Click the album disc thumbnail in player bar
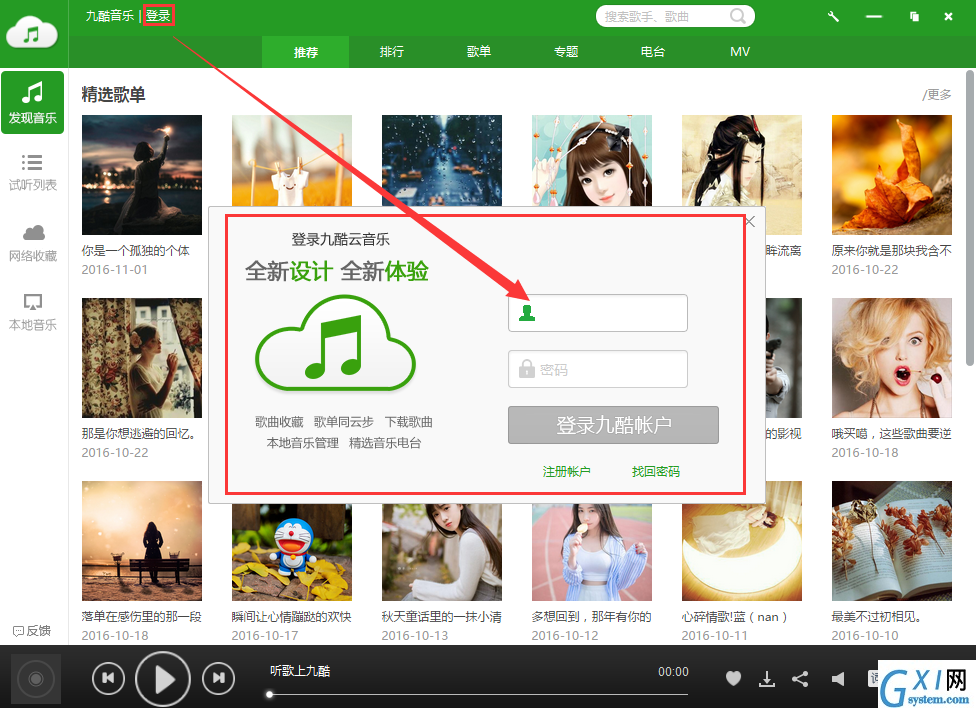 [x=35, y=679]
